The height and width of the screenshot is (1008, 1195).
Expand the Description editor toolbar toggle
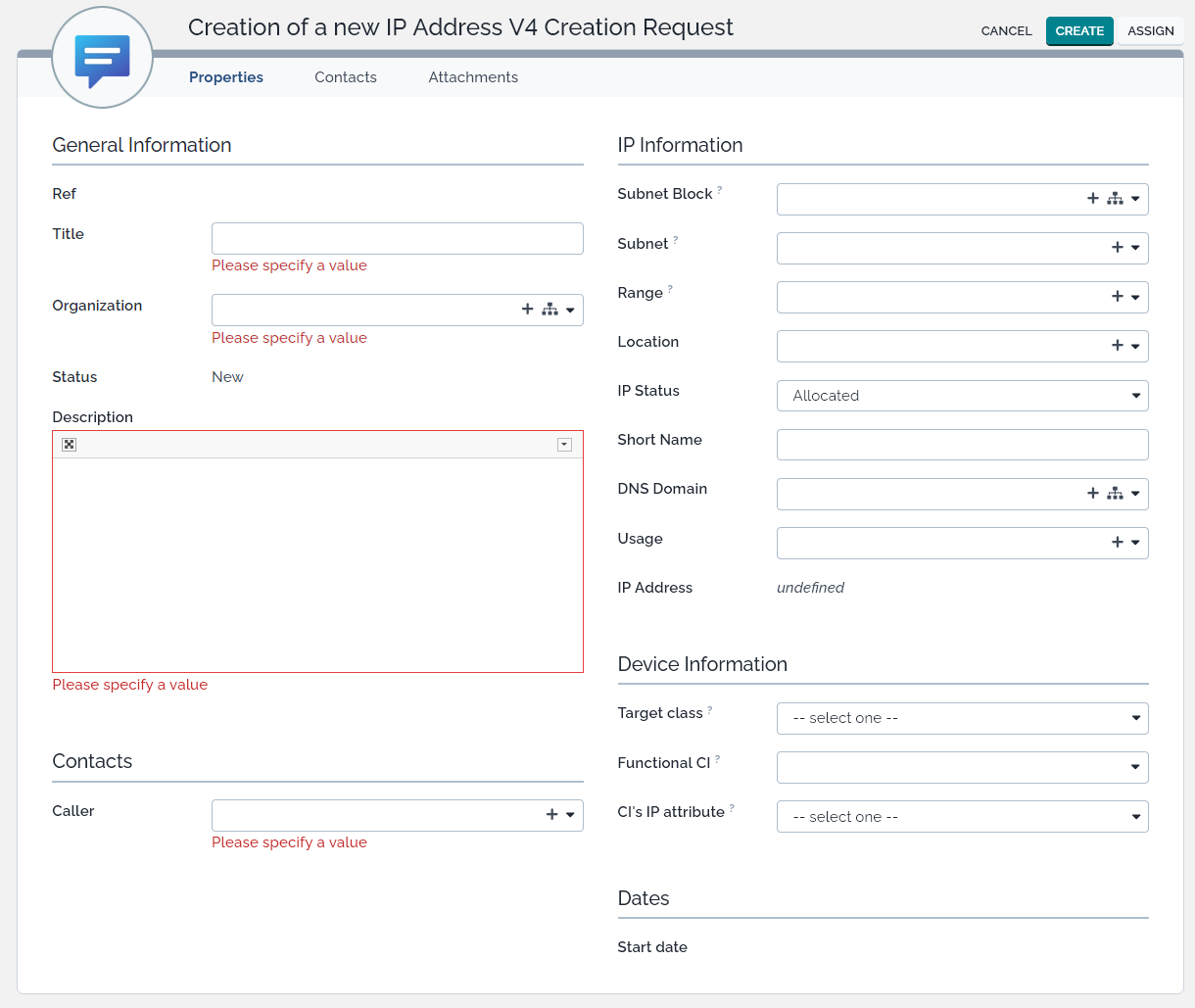click(x=564, y=445)
